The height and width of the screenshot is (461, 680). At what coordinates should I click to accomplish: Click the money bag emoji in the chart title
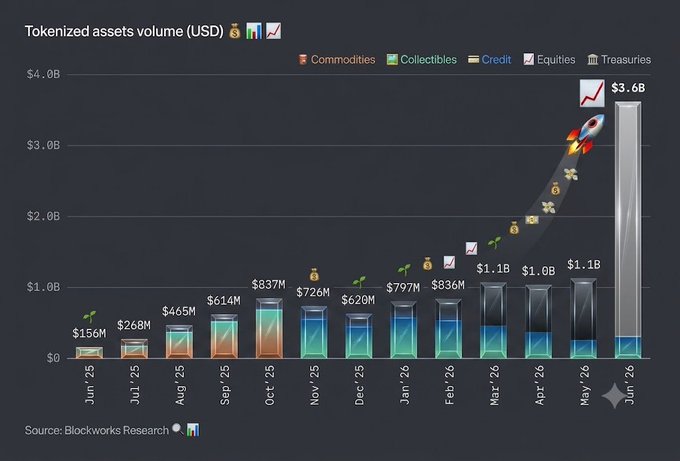[x=235, y=31]
